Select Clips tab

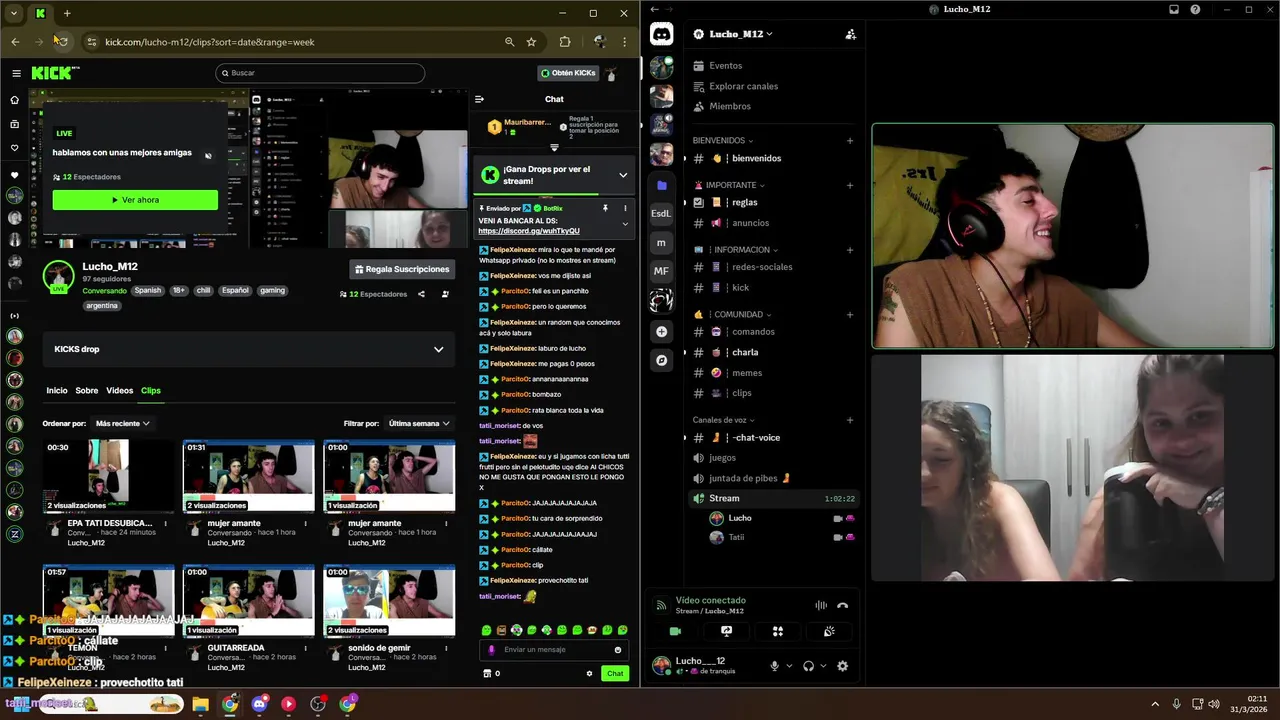click(151, 391)
